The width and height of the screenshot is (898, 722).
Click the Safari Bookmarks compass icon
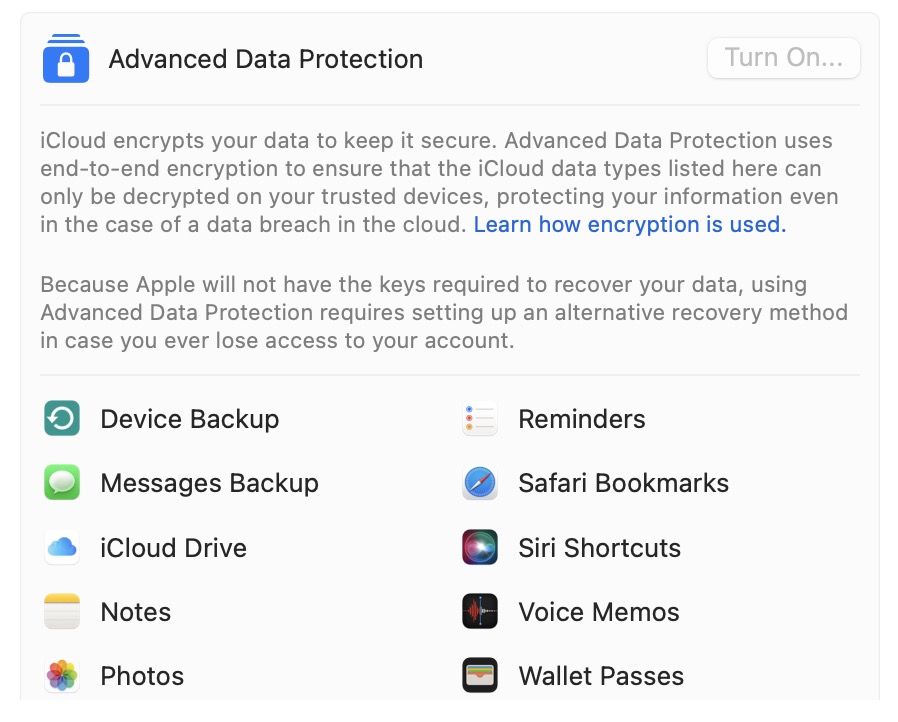click(480, 483)
